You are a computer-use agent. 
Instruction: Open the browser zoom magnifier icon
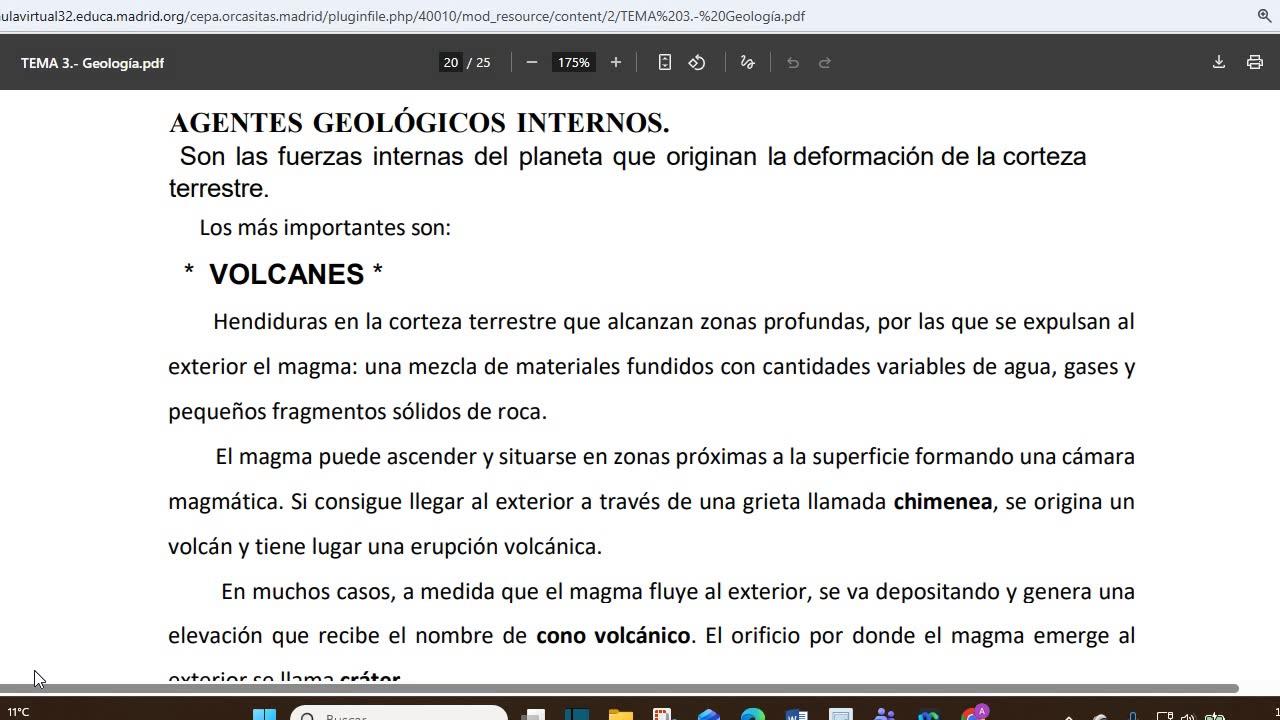coord(1264,16)
